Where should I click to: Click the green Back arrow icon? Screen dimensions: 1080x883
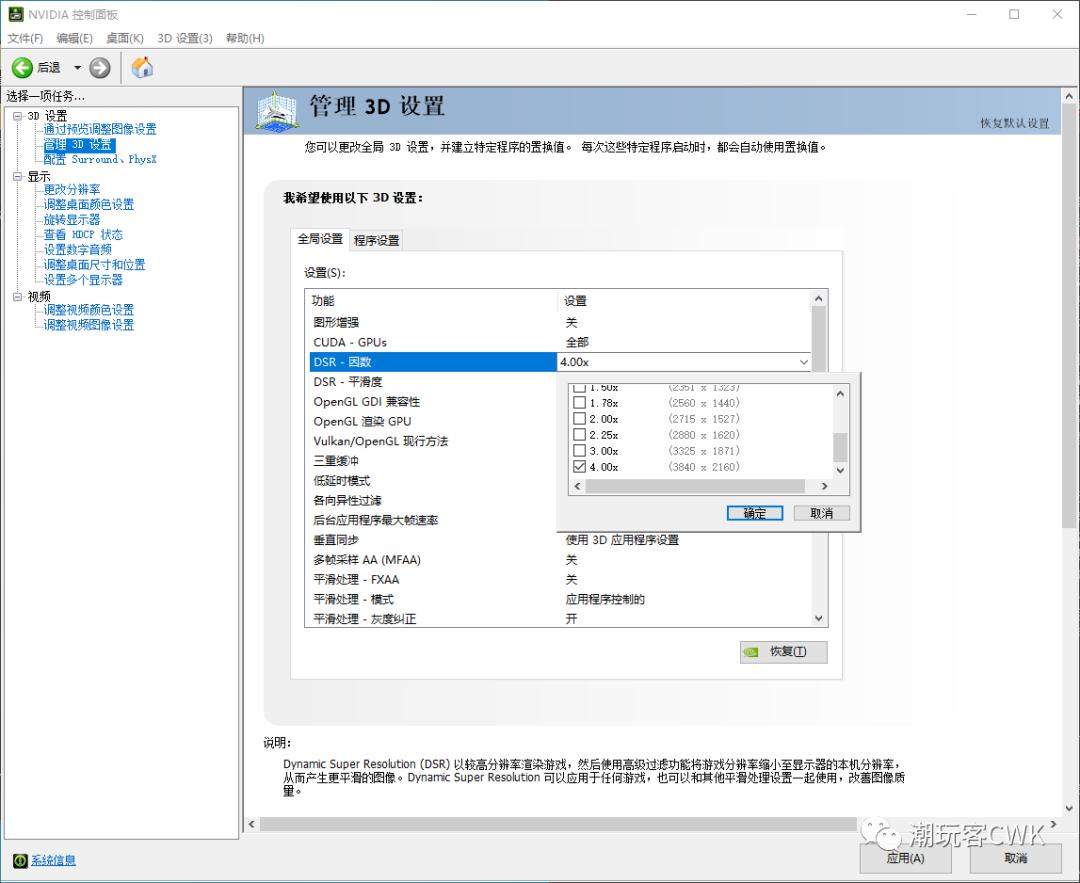(22, 67)
